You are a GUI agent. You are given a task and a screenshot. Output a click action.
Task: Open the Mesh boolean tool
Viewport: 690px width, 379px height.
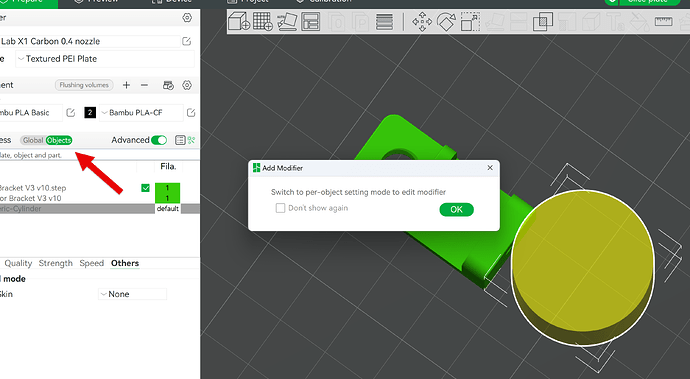pyautogui.click(x=543, y=22)
